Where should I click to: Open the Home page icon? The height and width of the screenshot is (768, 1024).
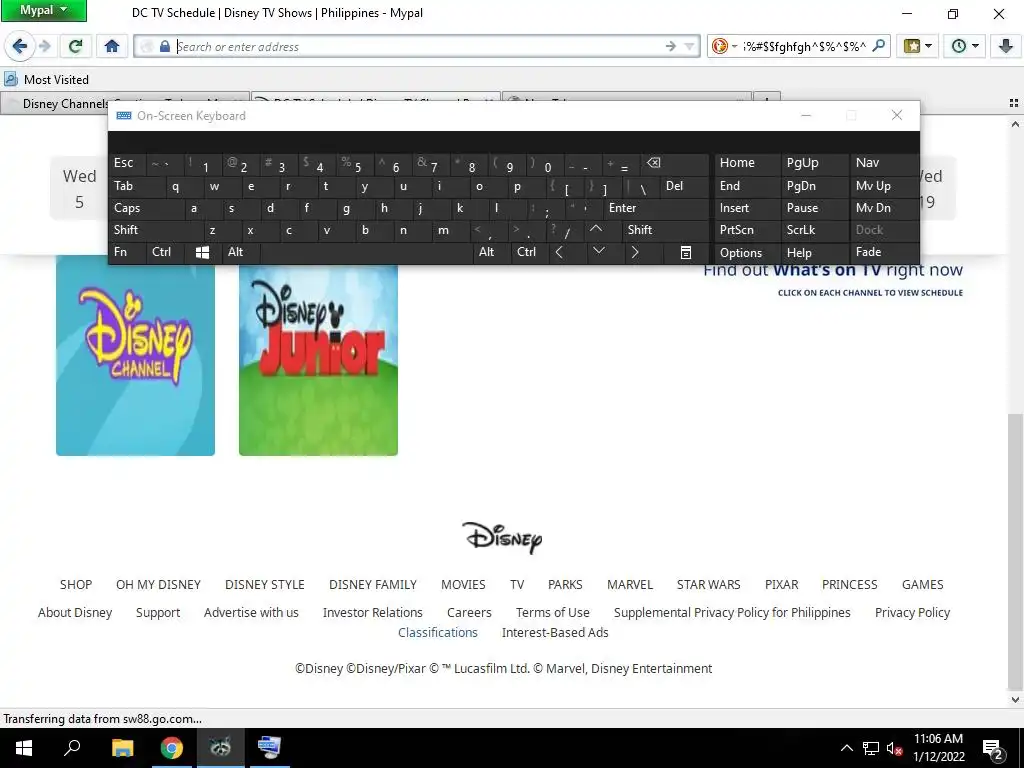point(112,46)
